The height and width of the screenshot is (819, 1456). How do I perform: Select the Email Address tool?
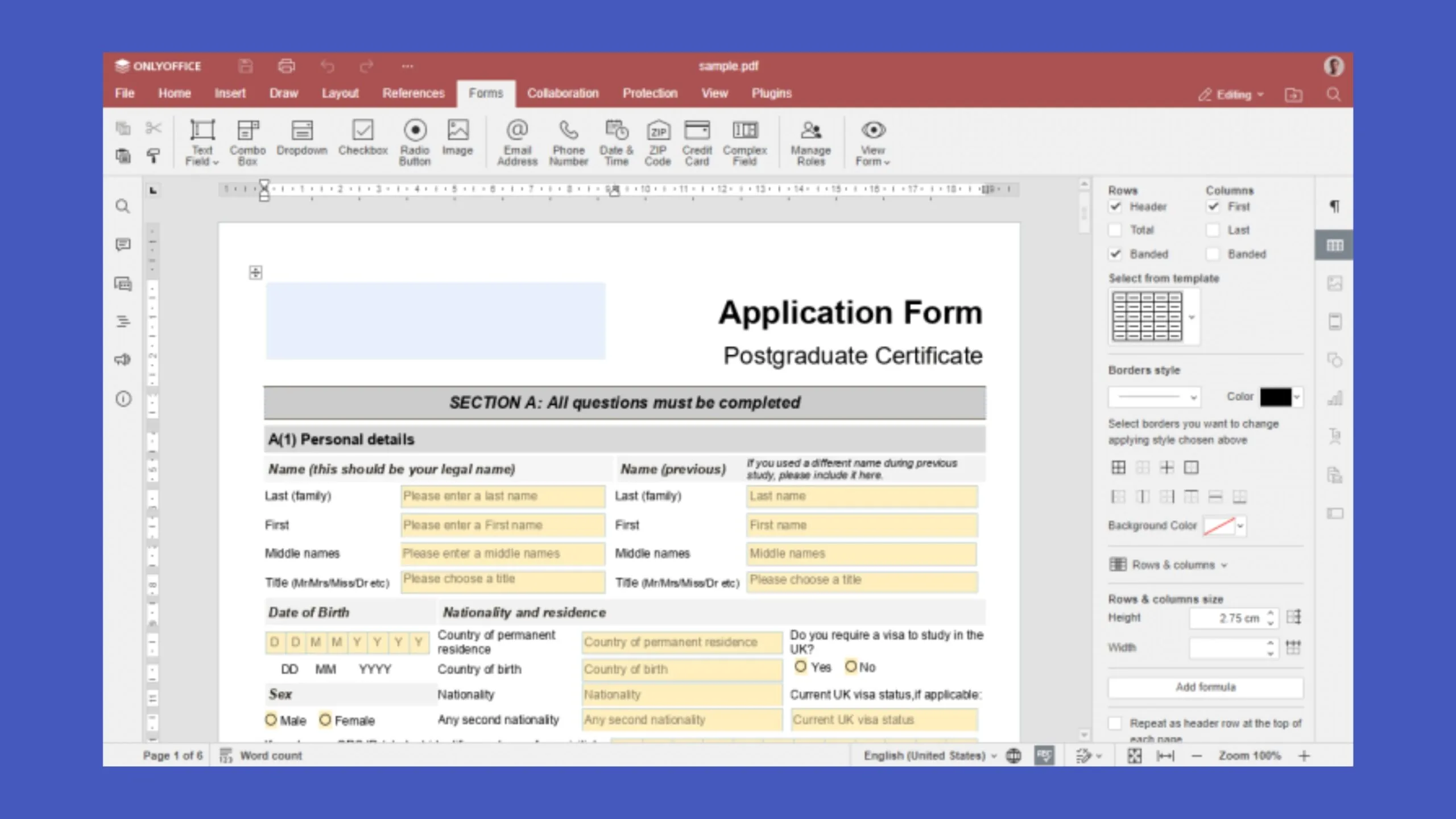[x=516, y=141]
